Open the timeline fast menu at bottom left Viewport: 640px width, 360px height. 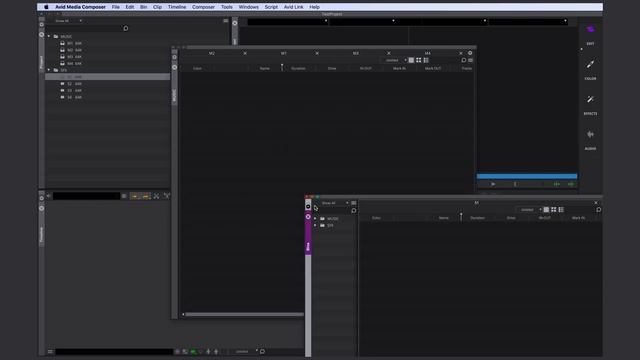(x=50, y=351)
